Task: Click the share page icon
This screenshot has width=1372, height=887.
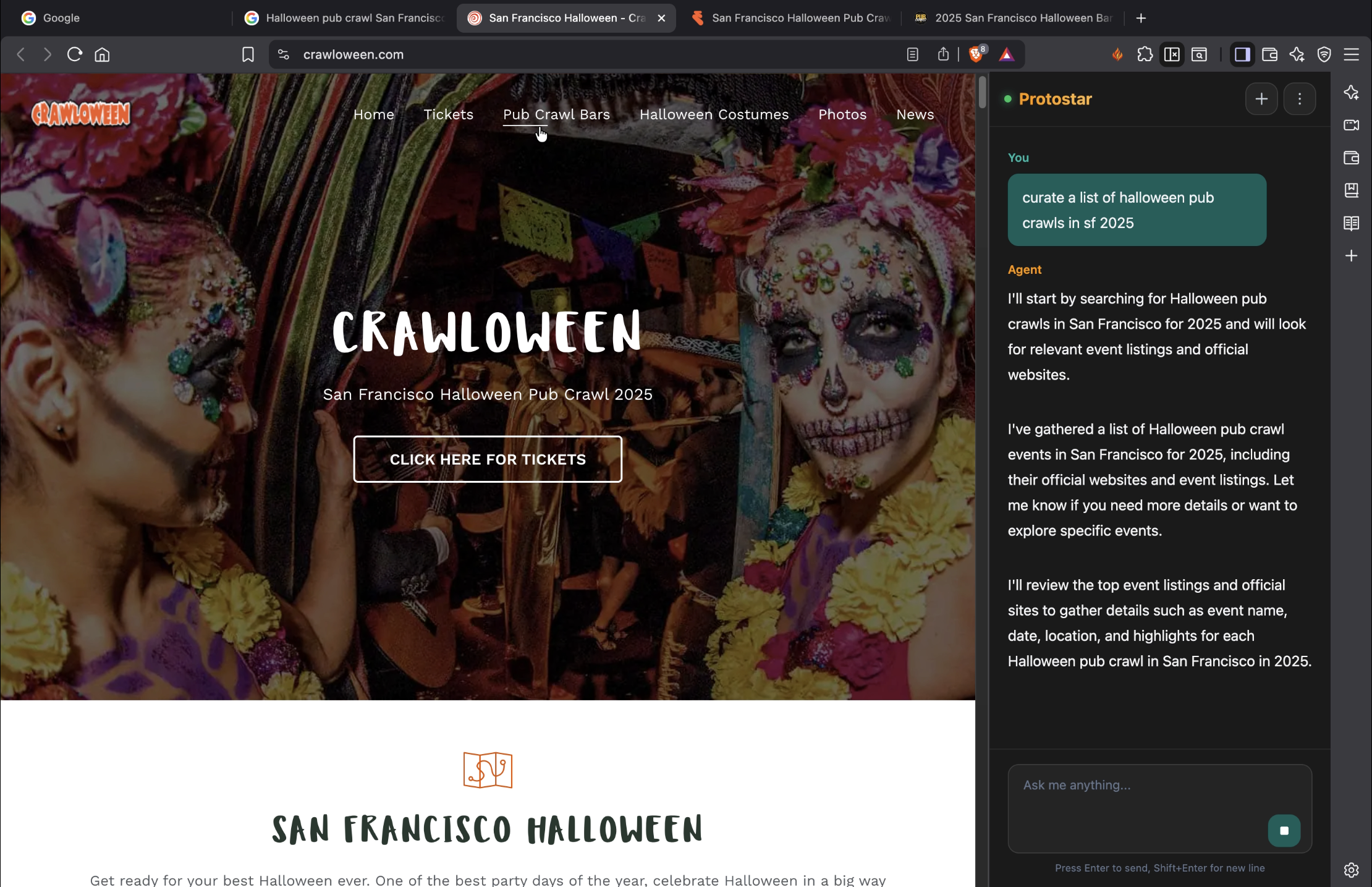Action: pos(943,55)
